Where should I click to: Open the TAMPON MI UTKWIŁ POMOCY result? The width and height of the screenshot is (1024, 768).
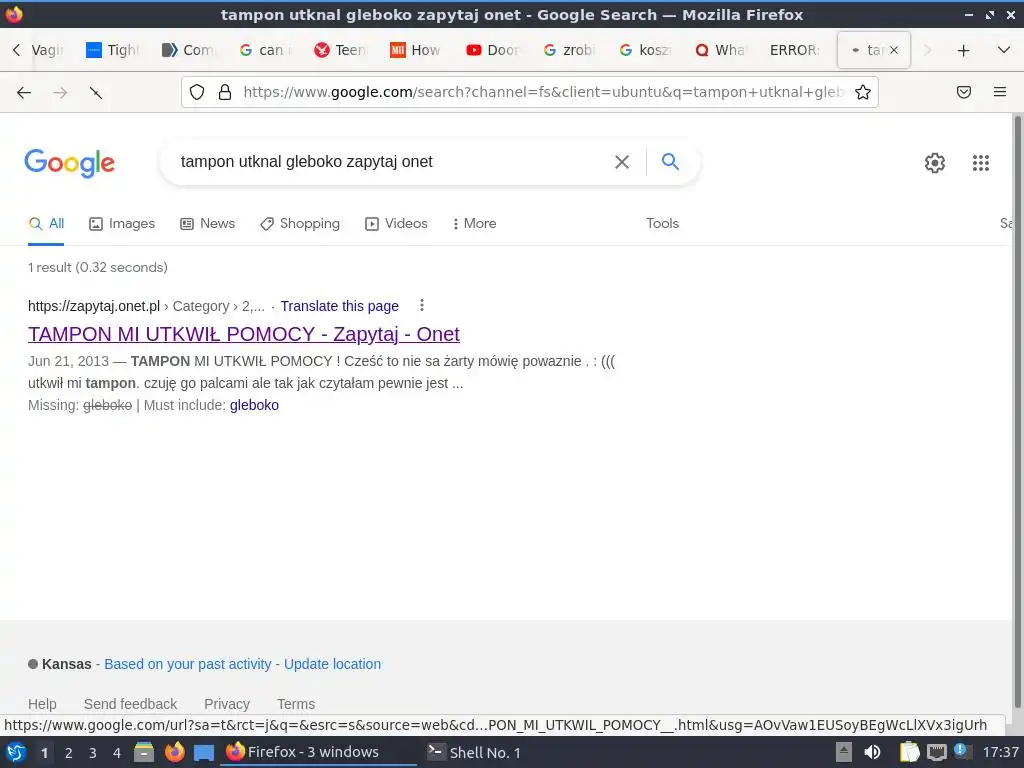pyautogui.click(x=244, y=334)
